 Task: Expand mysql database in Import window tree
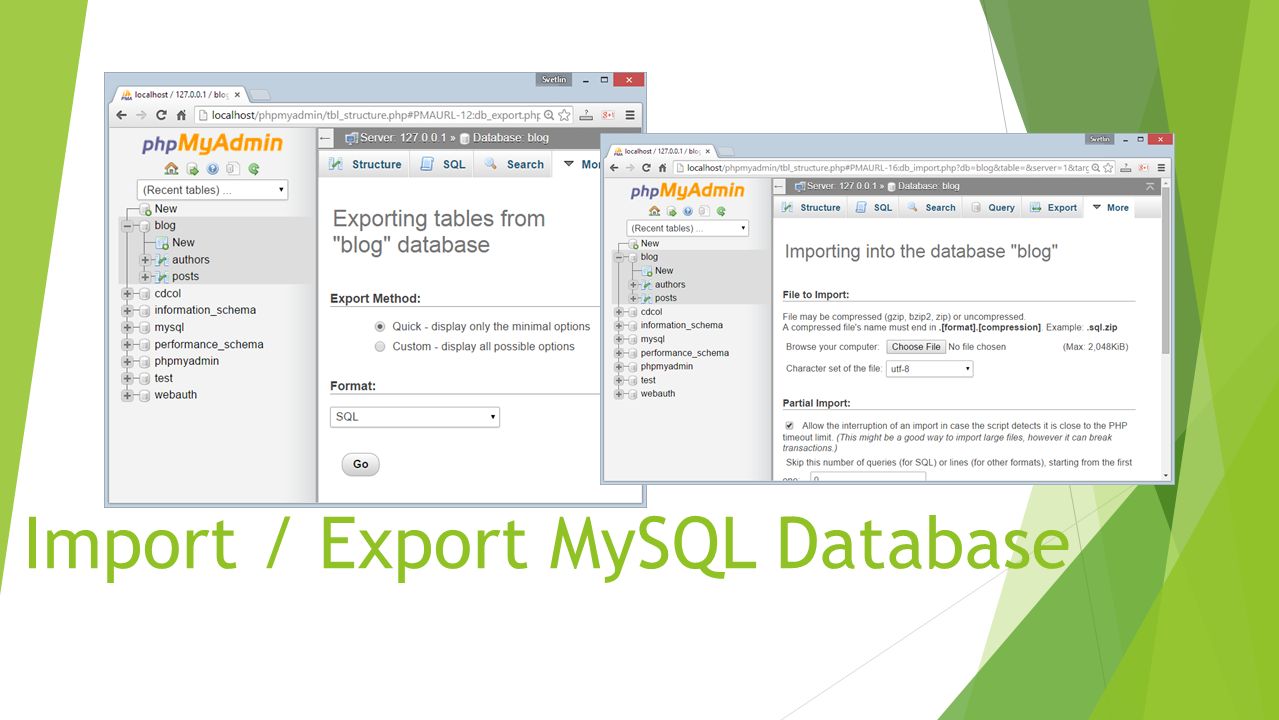point(619,339)
